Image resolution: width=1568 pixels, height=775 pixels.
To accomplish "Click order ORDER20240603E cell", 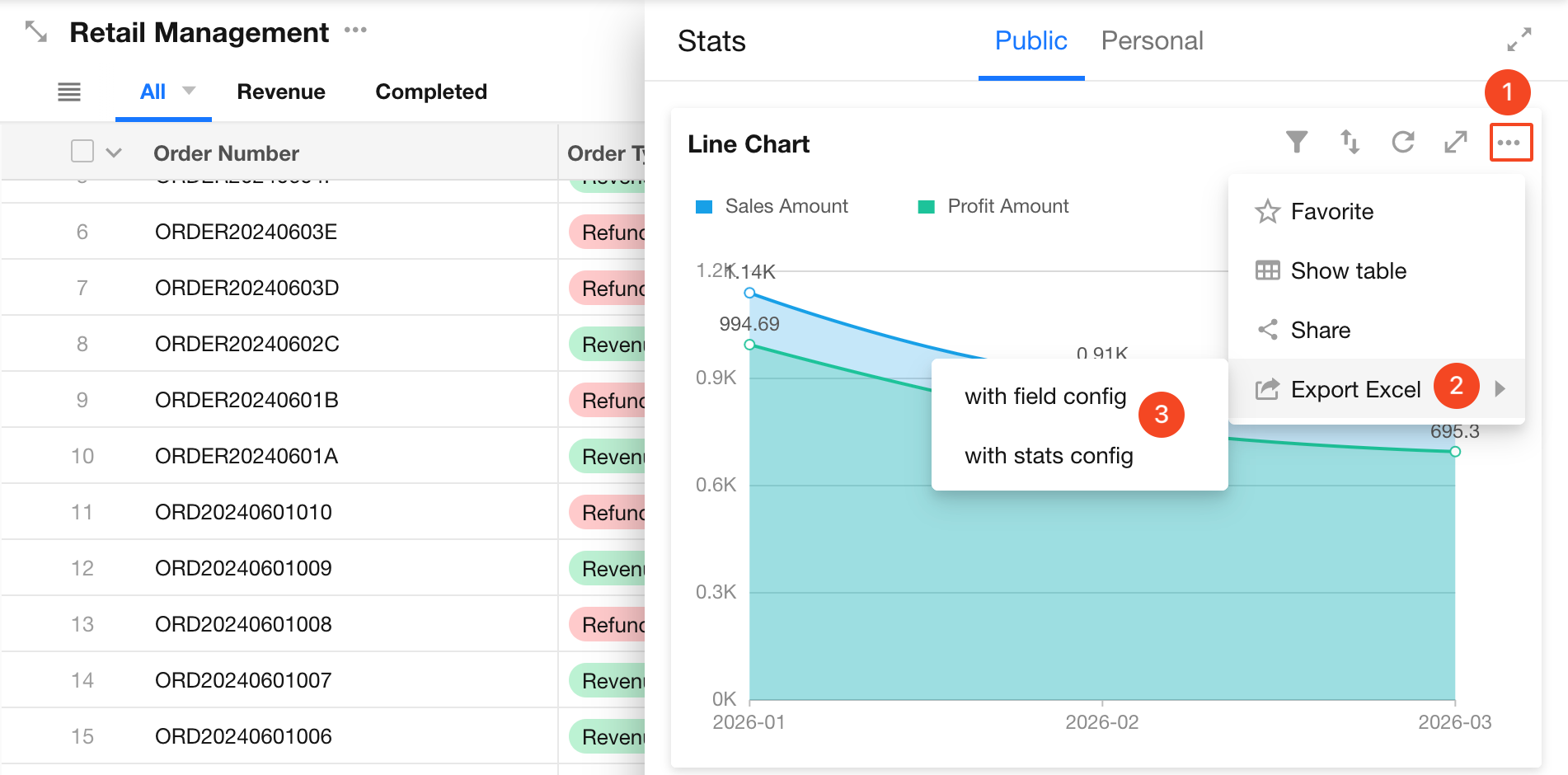I will tap(246, 232).
